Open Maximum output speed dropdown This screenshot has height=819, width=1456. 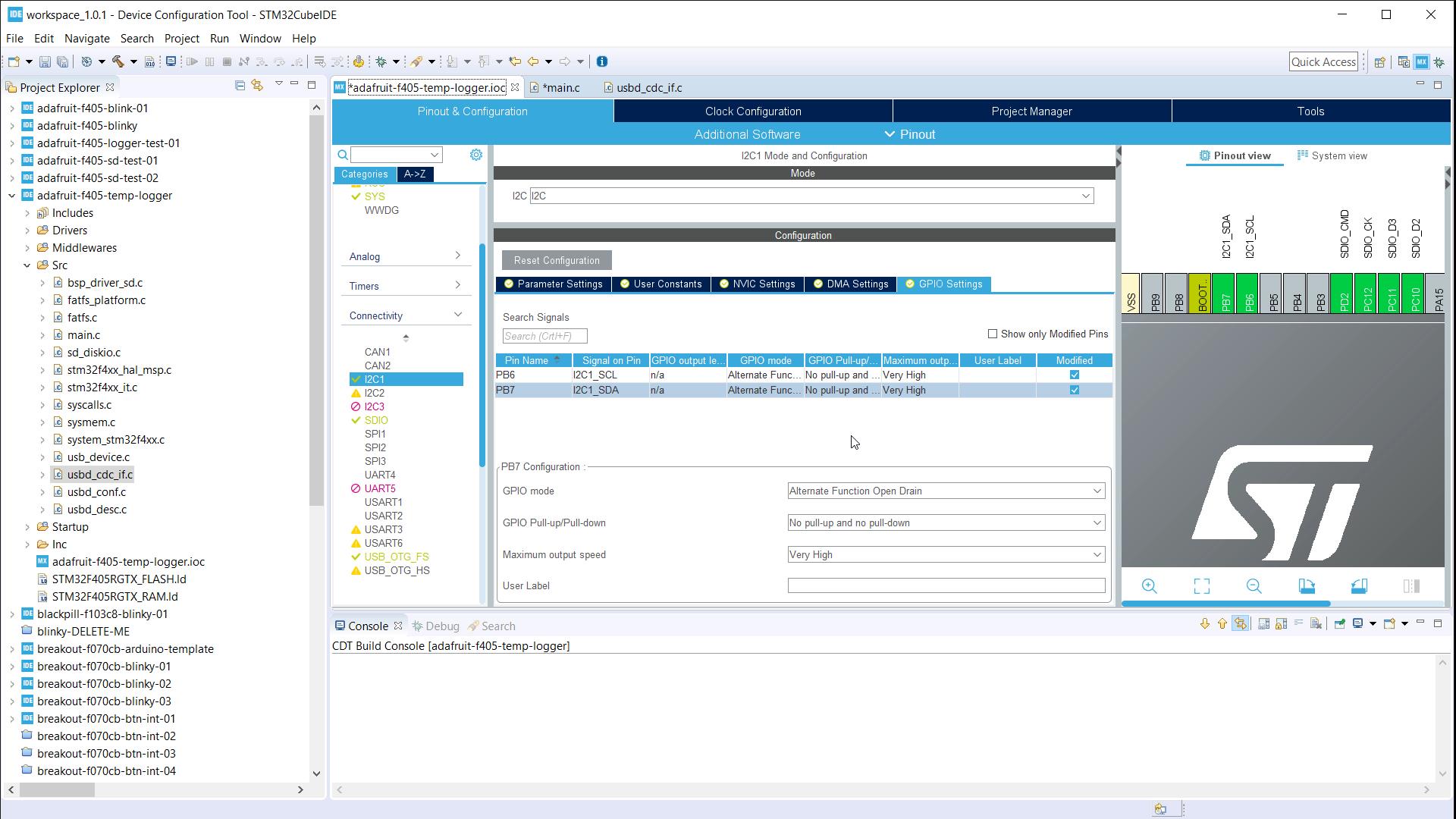[x=946, y=555]
